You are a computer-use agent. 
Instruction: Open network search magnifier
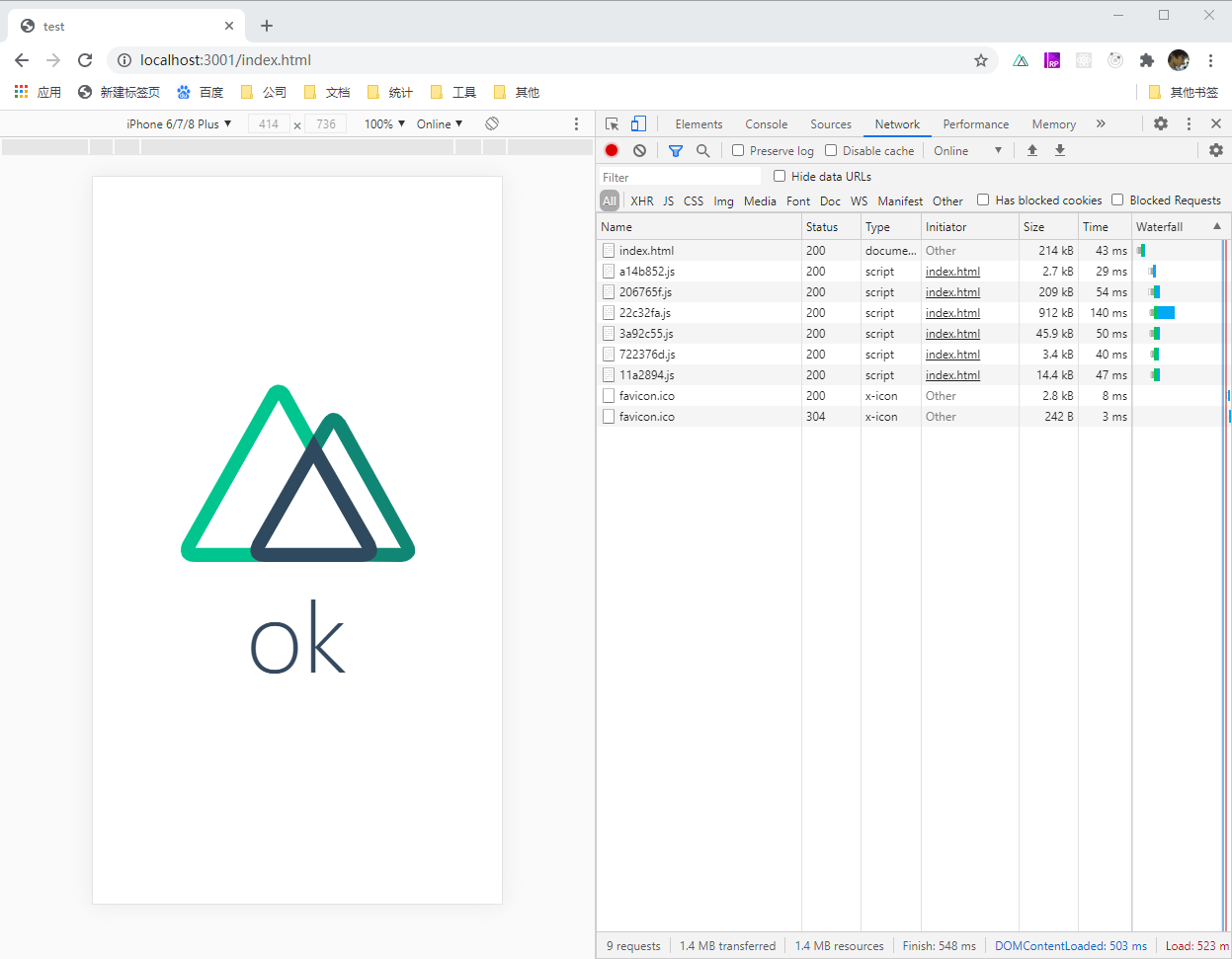703,150
